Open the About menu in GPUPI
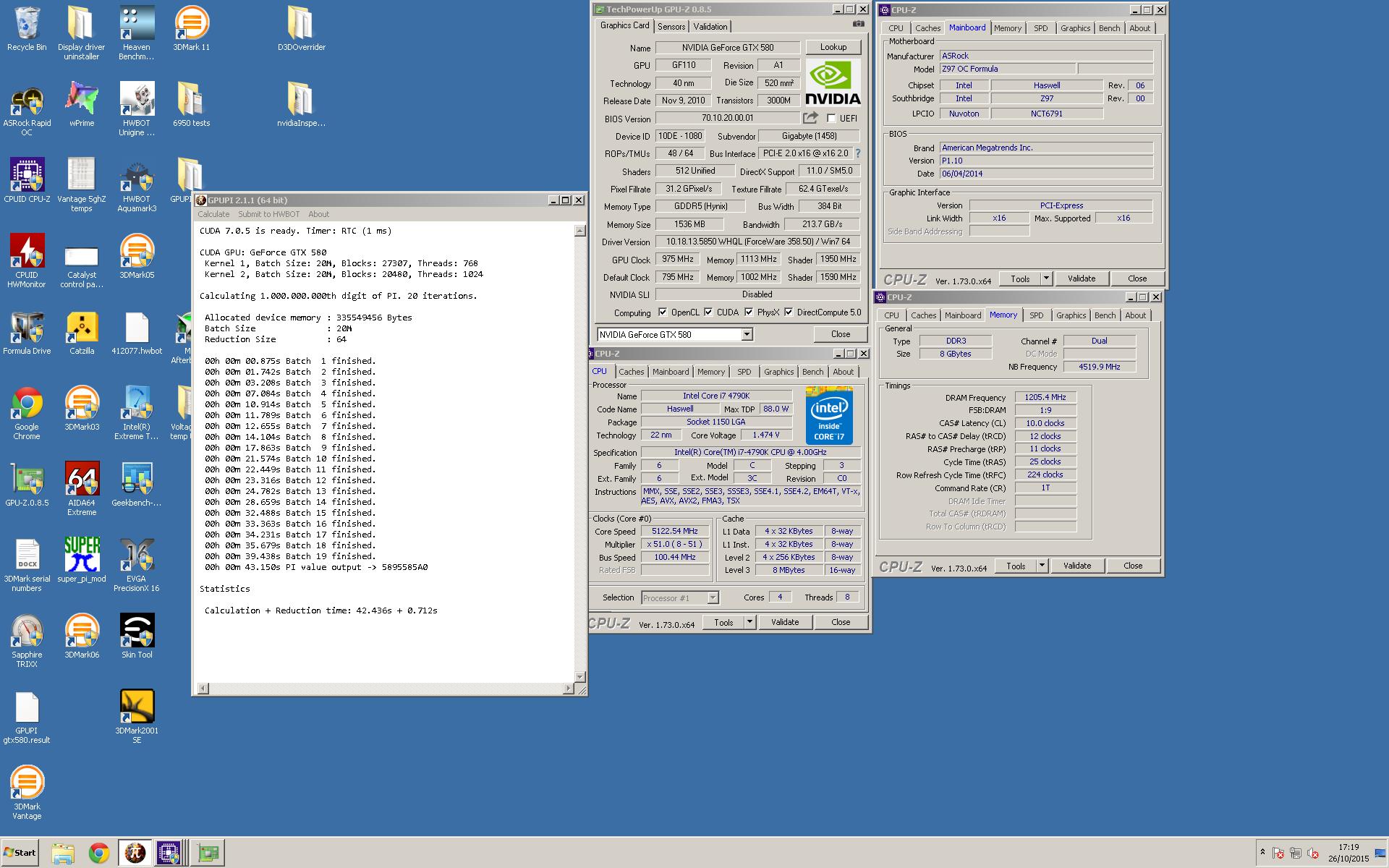This screenshot has width=1389, height=868. coord(318,214)
